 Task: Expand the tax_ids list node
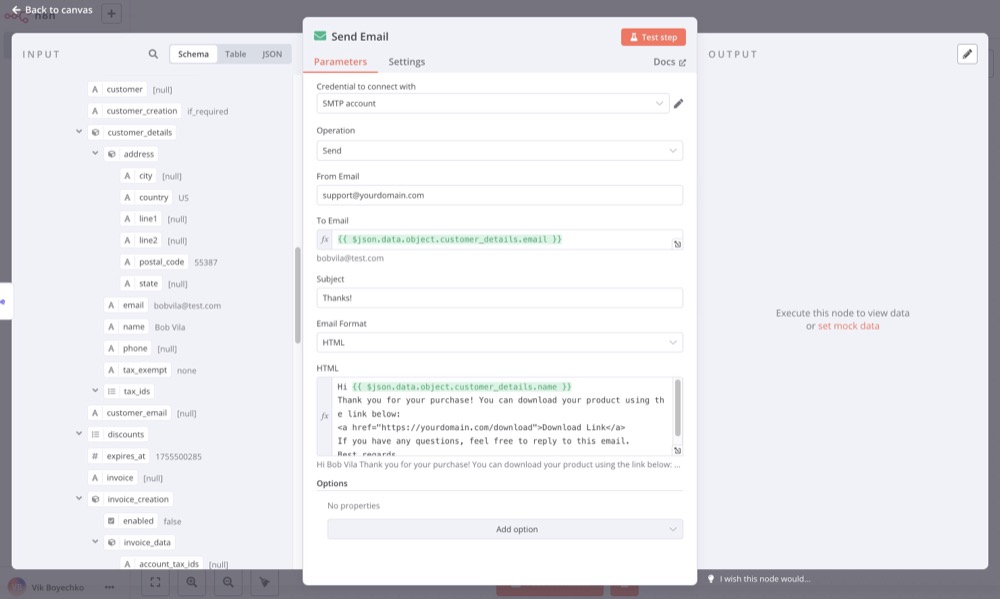[95, 391]
